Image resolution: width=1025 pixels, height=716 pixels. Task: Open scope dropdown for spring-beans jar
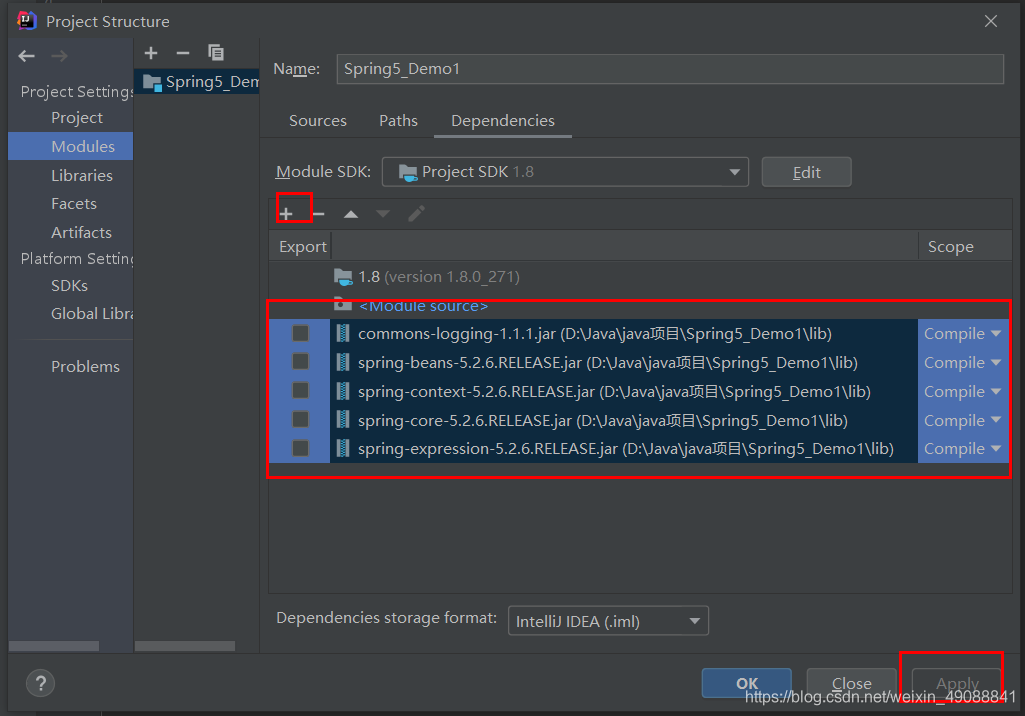[x=963, y=362]
